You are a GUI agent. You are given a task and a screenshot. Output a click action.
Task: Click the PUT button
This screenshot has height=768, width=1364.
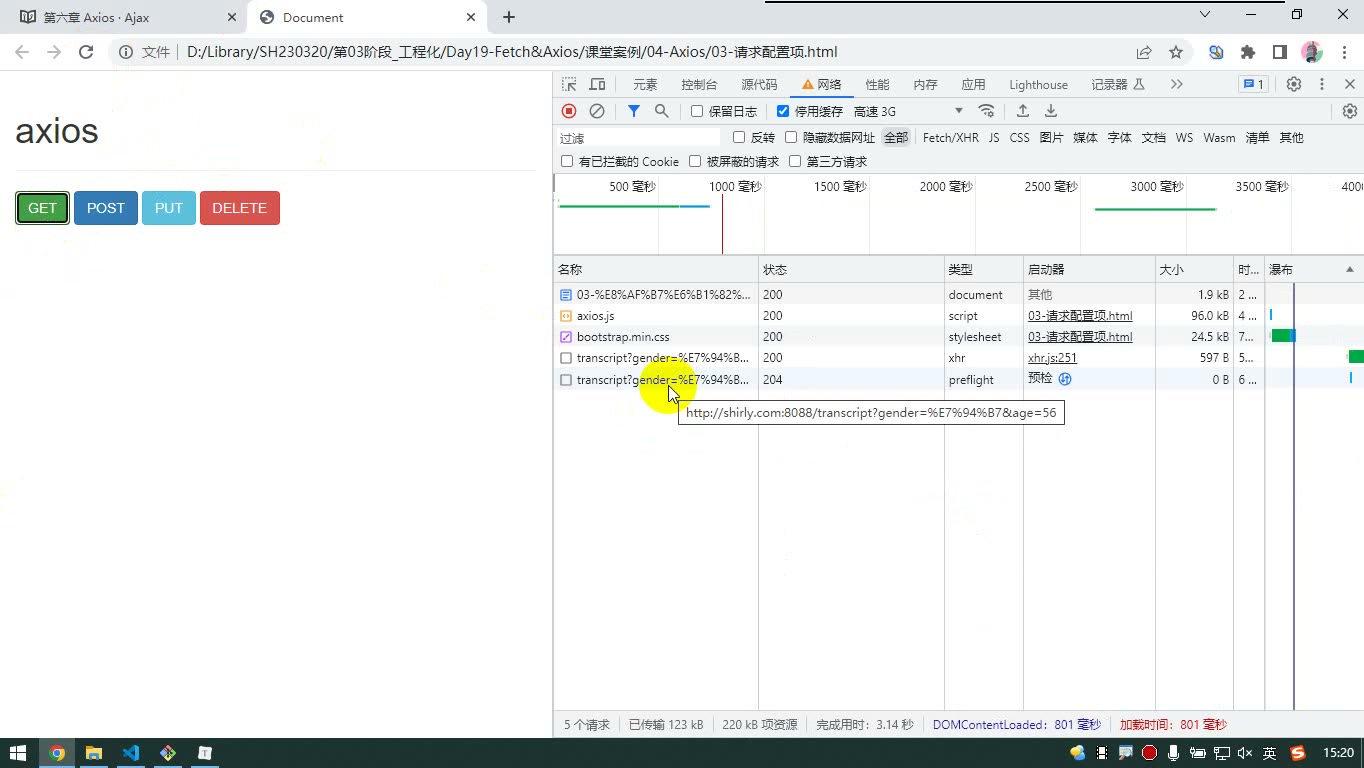[x=169, y=208]
